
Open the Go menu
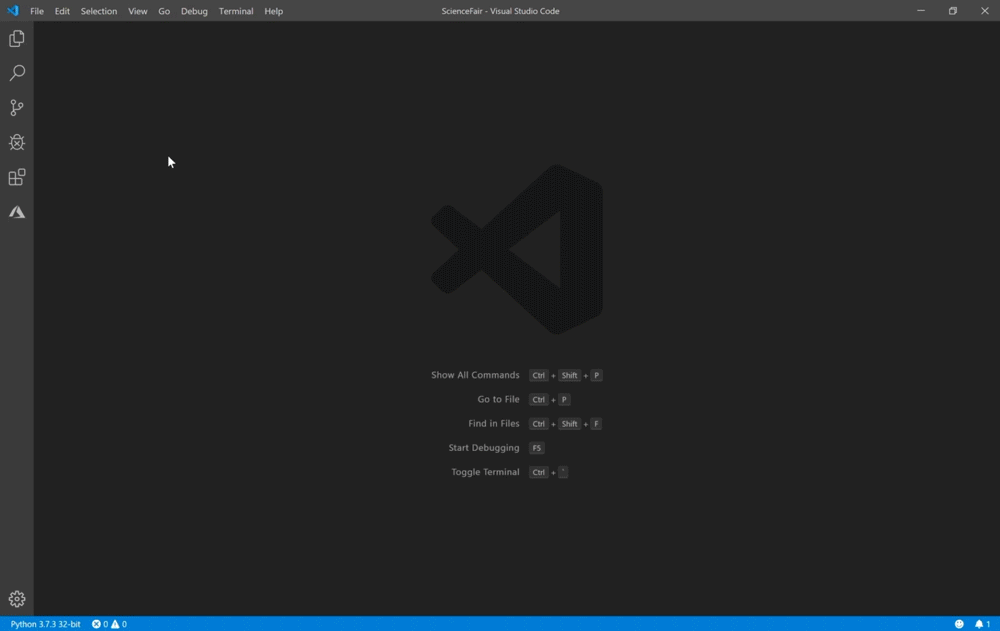164,11
